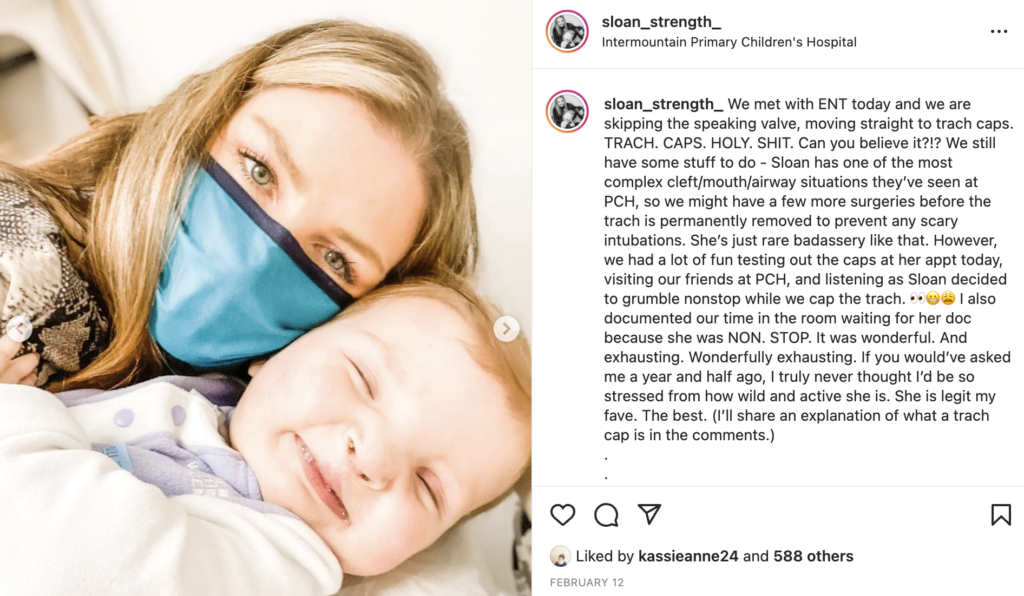Share post via paper plane icon
This screenshot has width=1024, height=596.
pos(649,514)
